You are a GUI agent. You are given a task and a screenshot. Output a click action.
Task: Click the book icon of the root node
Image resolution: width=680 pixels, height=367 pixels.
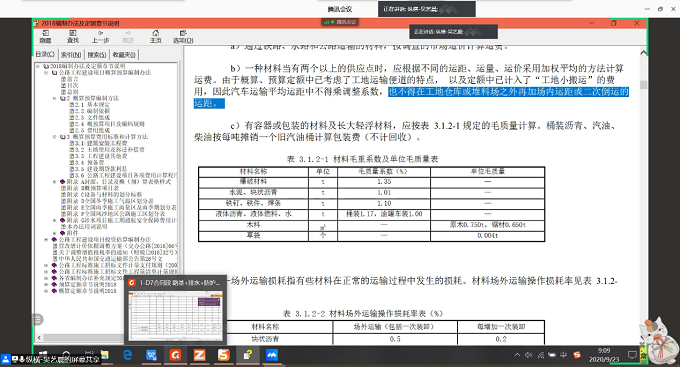click(x=46, y=66)
